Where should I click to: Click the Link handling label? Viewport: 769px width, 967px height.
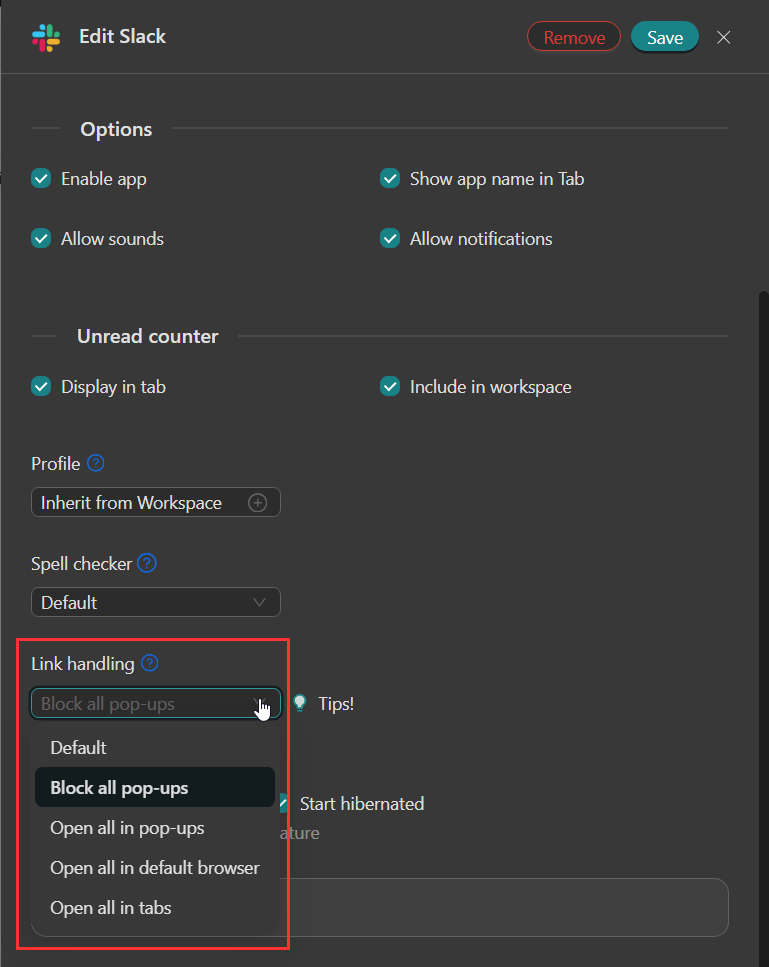click(83, 664)
